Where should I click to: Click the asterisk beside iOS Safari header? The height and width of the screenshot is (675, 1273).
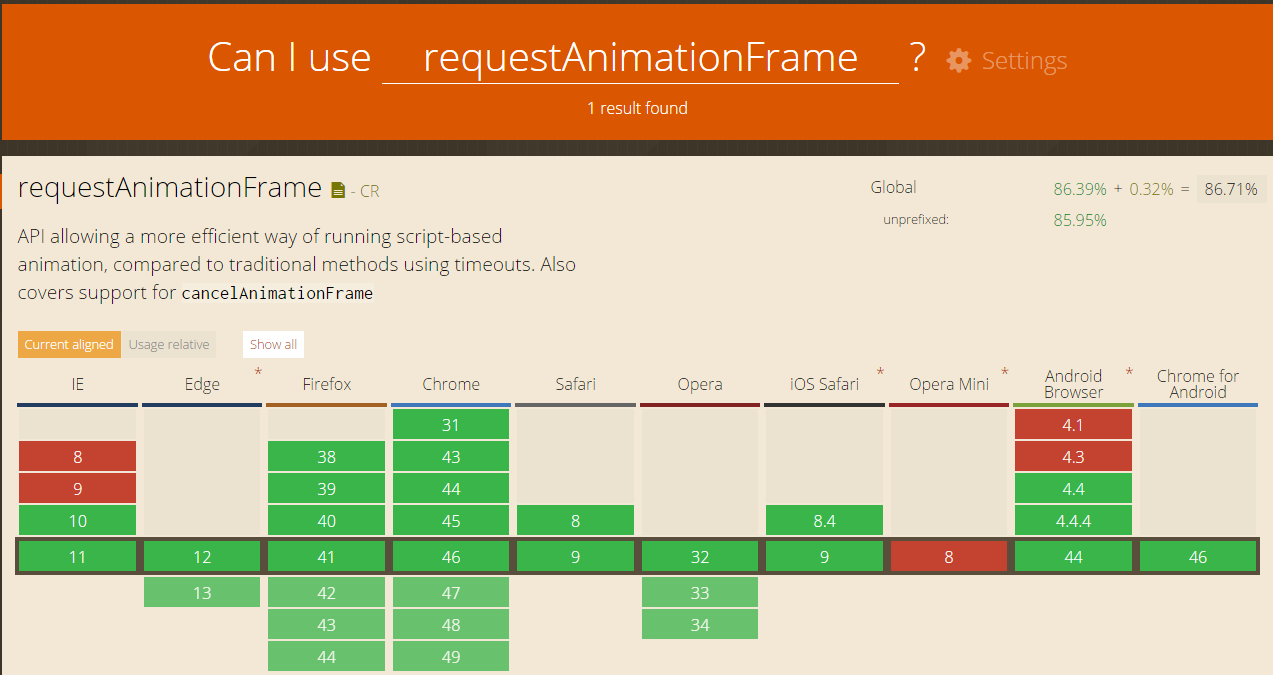879,371
